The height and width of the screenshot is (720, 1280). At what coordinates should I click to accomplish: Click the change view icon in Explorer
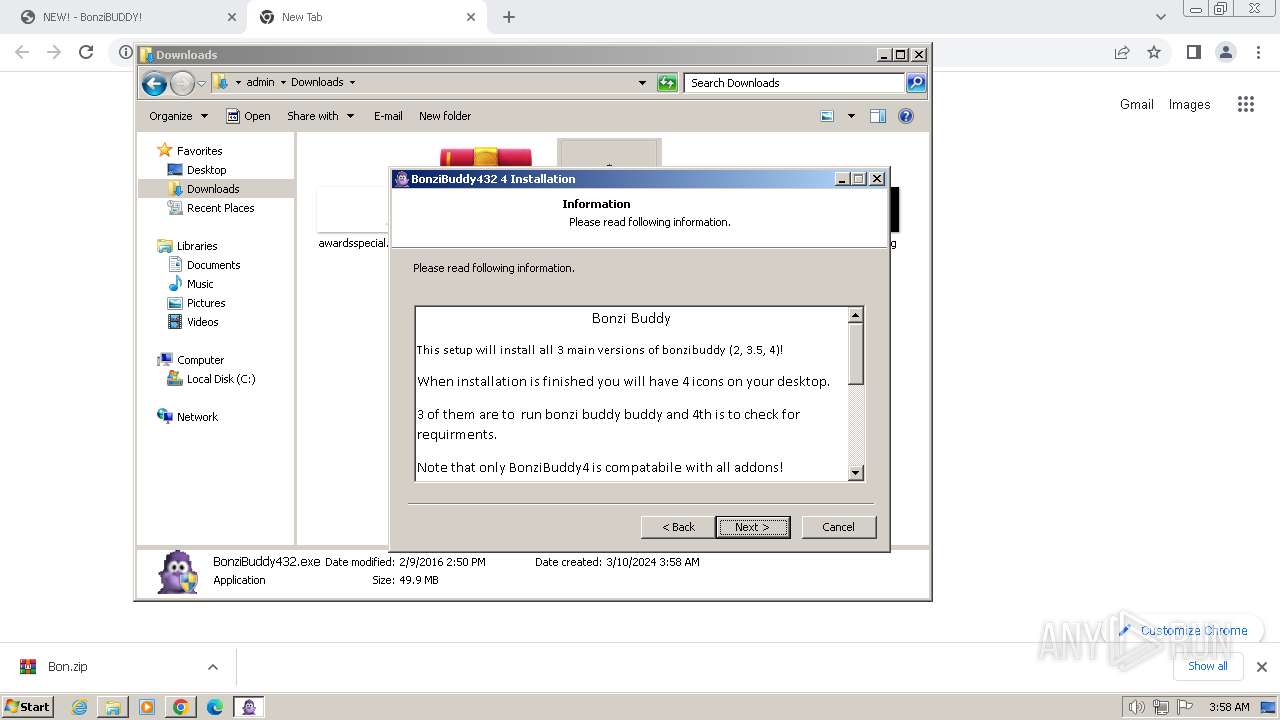pos(827,116)
